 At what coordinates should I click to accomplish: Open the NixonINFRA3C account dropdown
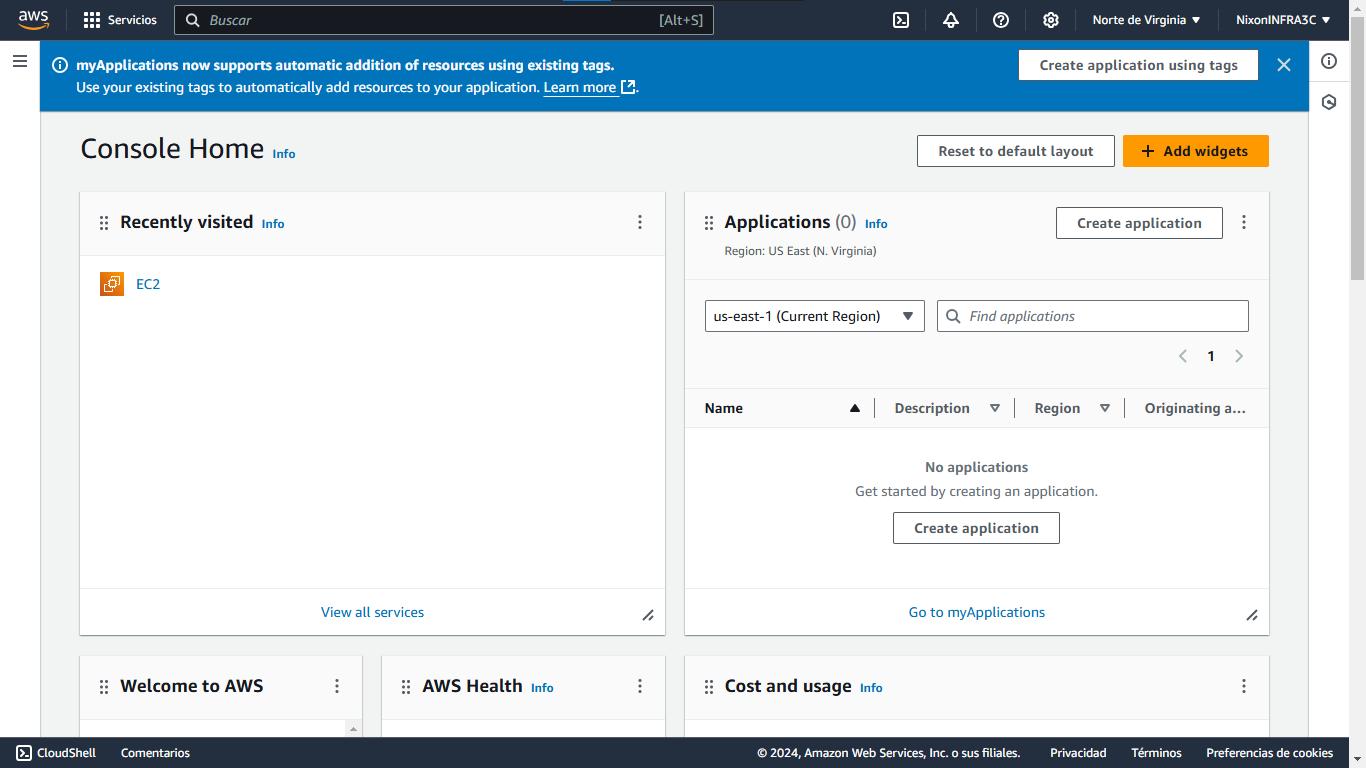(1283, 20)
